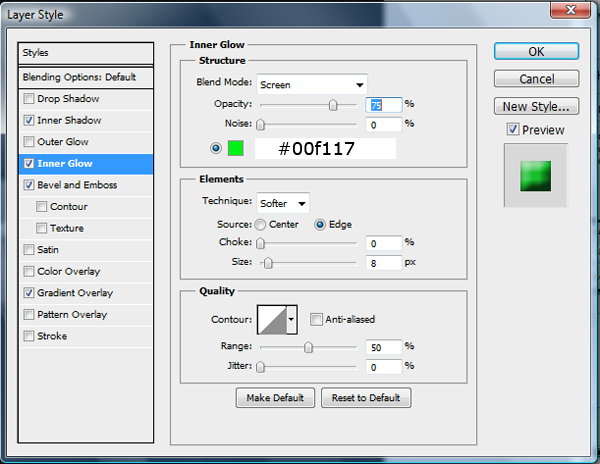Screen dimensions: 600x464
Task: Open the Technique dropdown
Action: [x=283, y=203]
